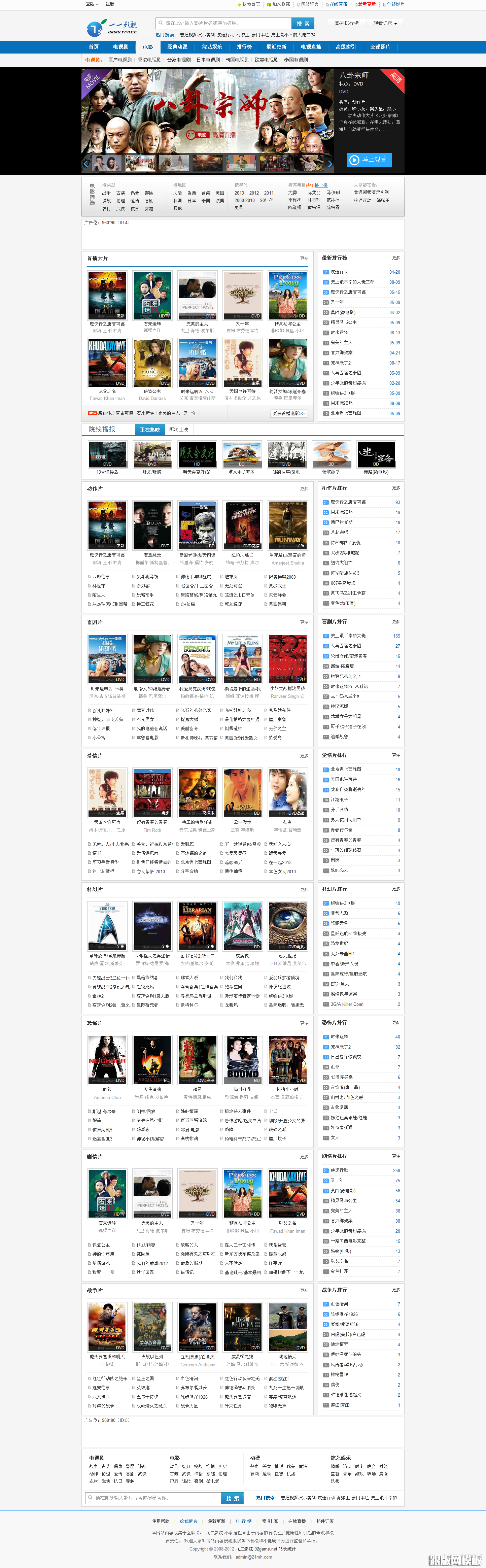Expand the 观看记录 watch history dropdown
The width and height of the screenshot is (486, 1568).
click(x=384, y=23)
